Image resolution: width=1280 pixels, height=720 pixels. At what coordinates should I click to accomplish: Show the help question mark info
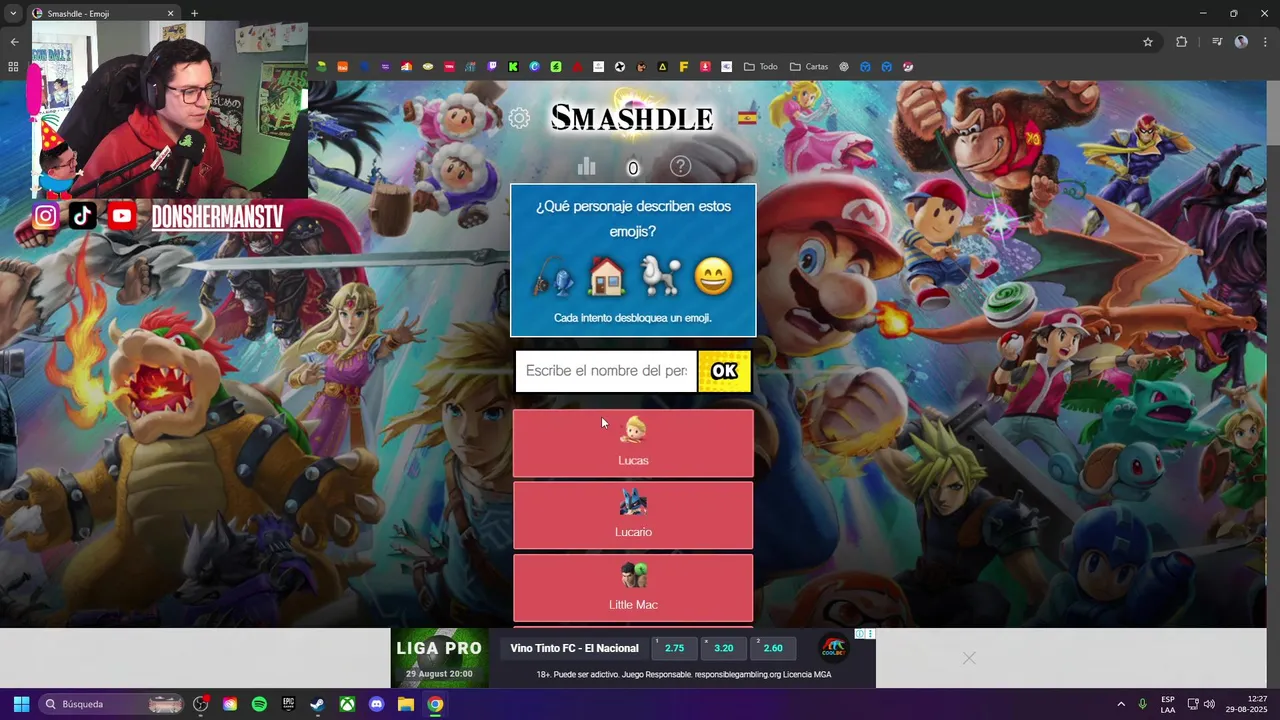click(680, 166)
